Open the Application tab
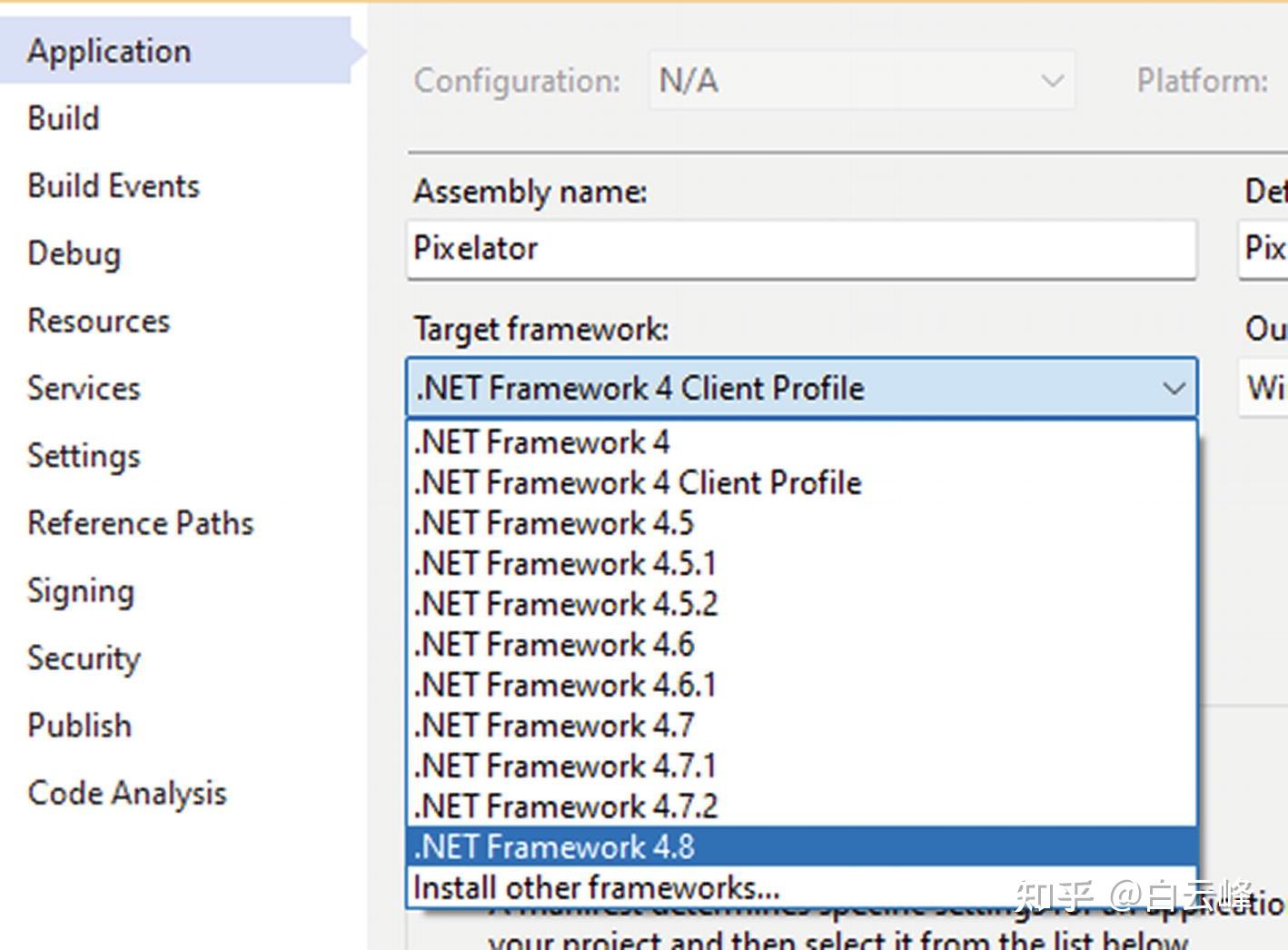 tap(109, 51)
